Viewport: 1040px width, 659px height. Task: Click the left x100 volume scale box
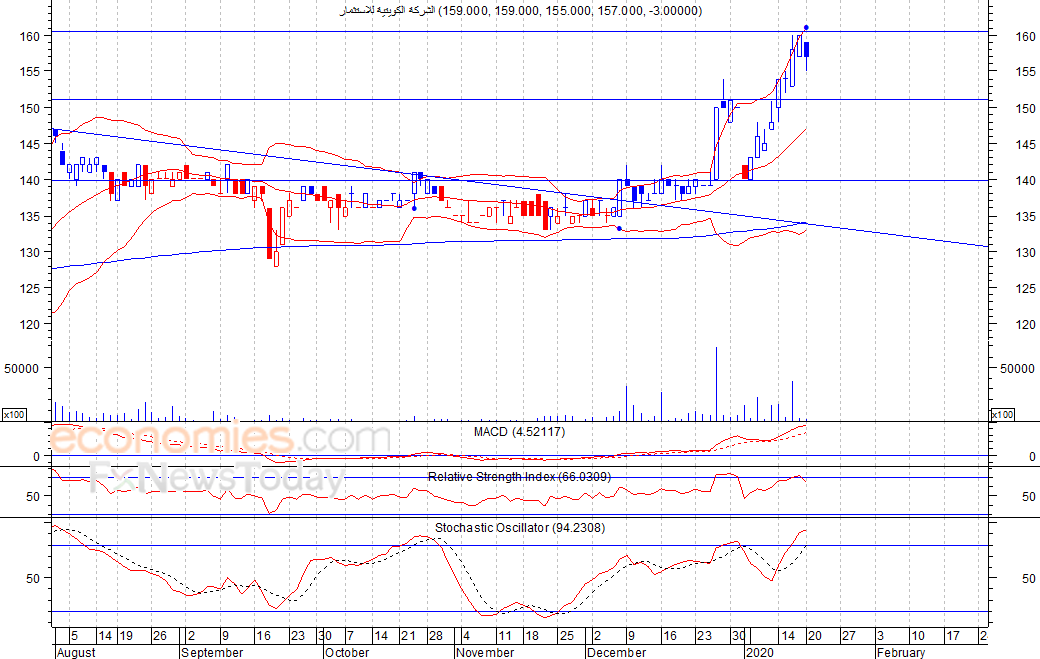(14, 414)
